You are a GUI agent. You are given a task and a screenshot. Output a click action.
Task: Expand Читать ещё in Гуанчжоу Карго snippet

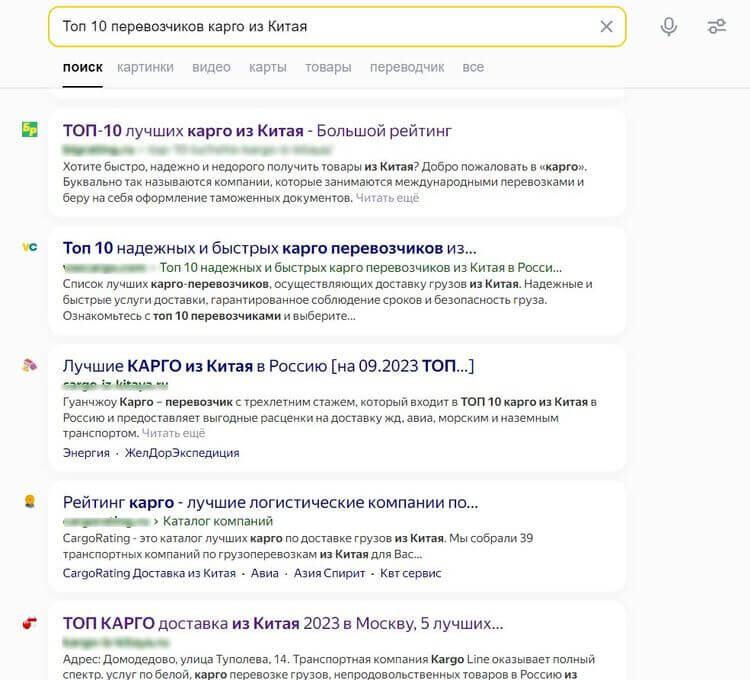click(173, 433)
